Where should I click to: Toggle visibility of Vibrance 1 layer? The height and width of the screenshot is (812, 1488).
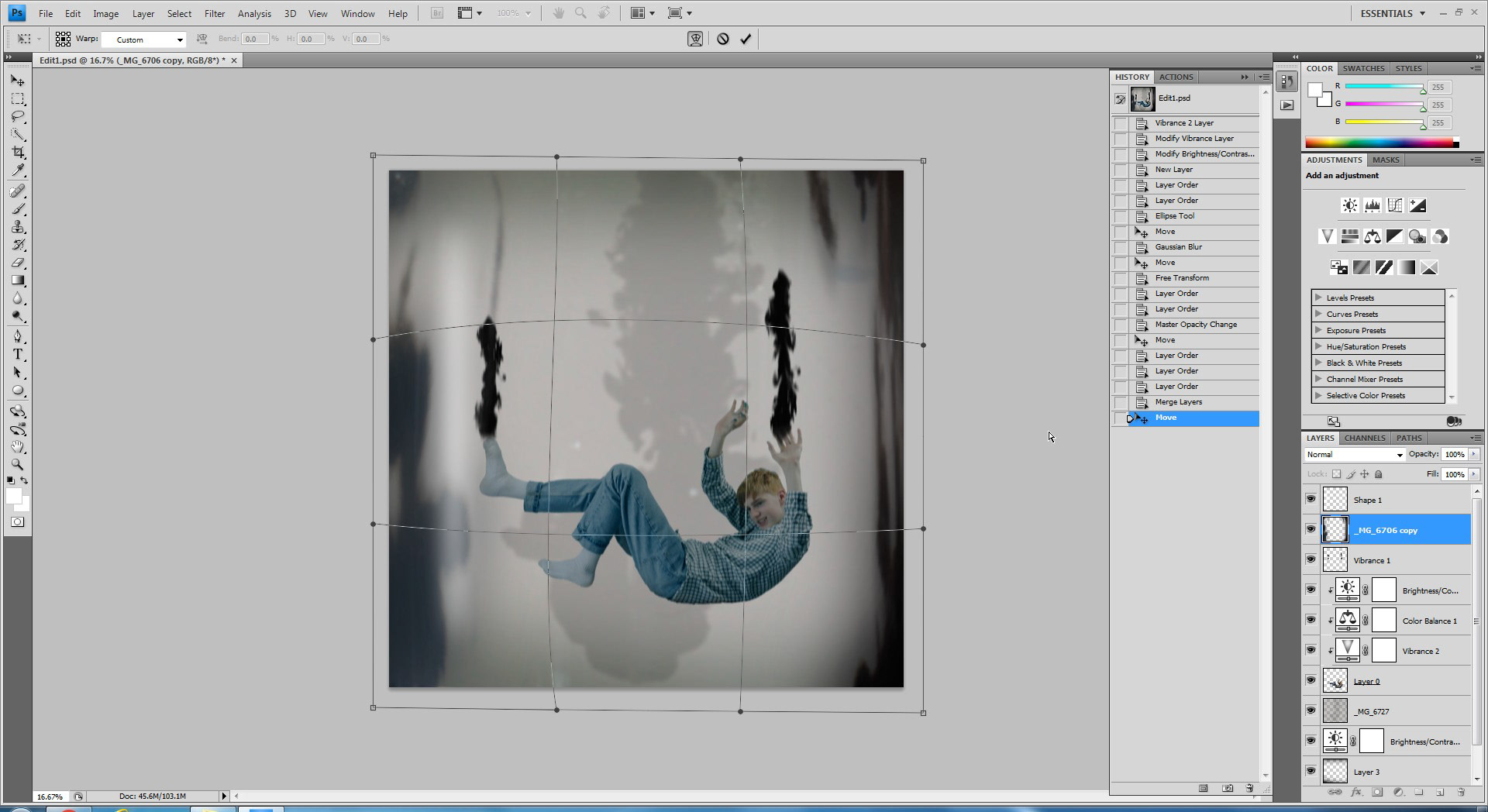coord(1311,560)
